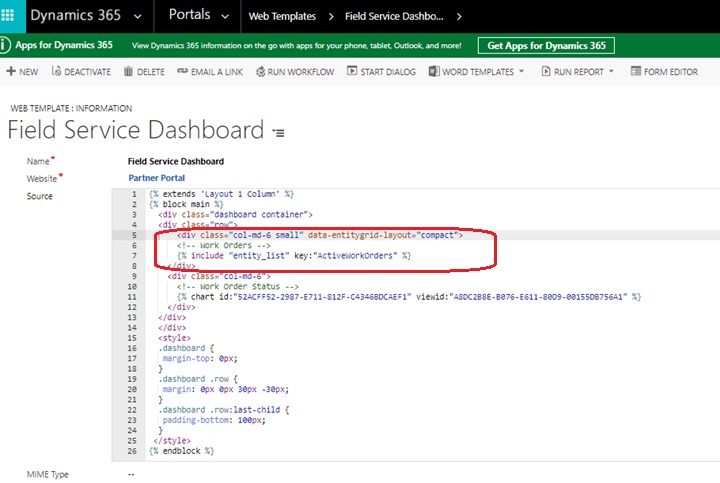The image size is (720, 483).
Task: Click the endblock line 26
Action: (181, 451)
